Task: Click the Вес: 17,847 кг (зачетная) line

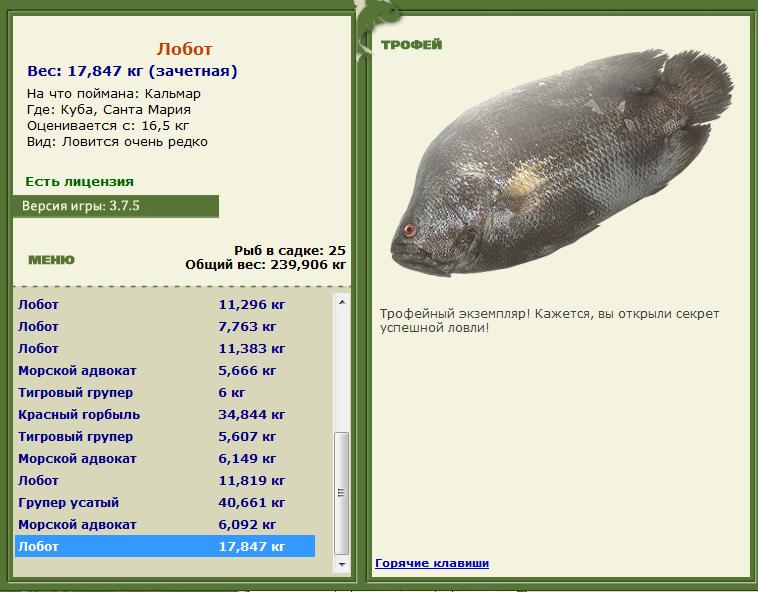Action: (x=132, y=71)
